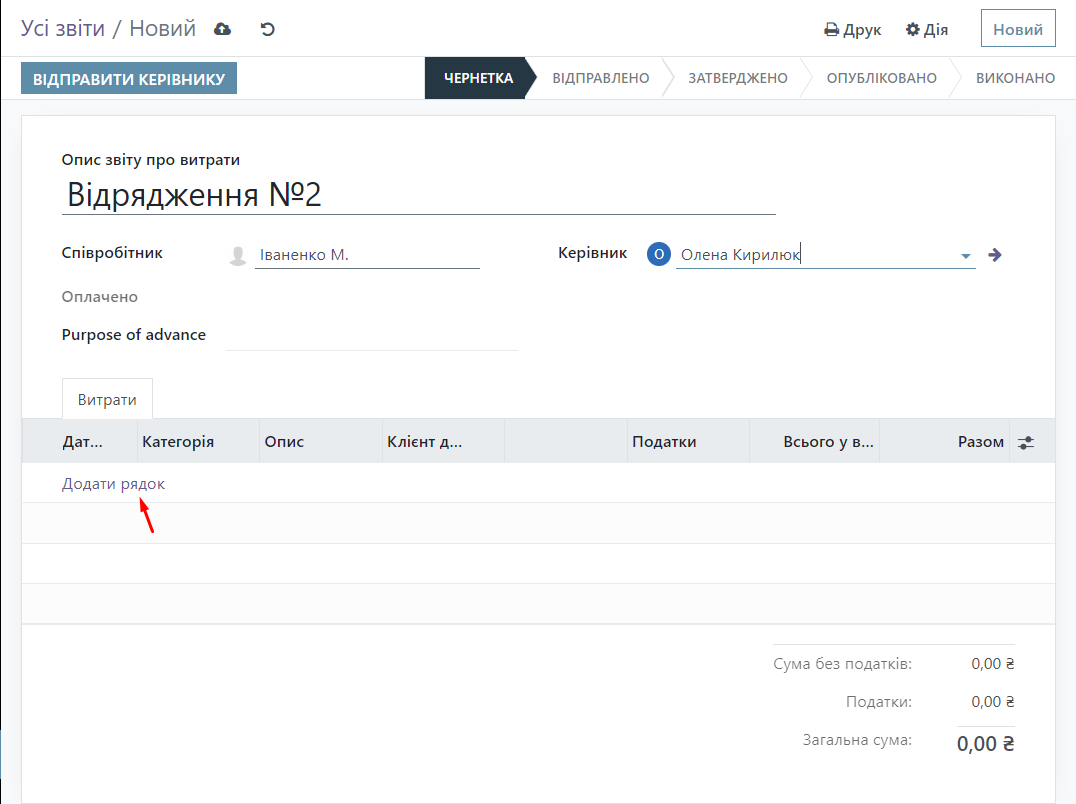Select the Виконано status stage
The height and width of the screenshot is (804, 1076).
(1014, 78)
